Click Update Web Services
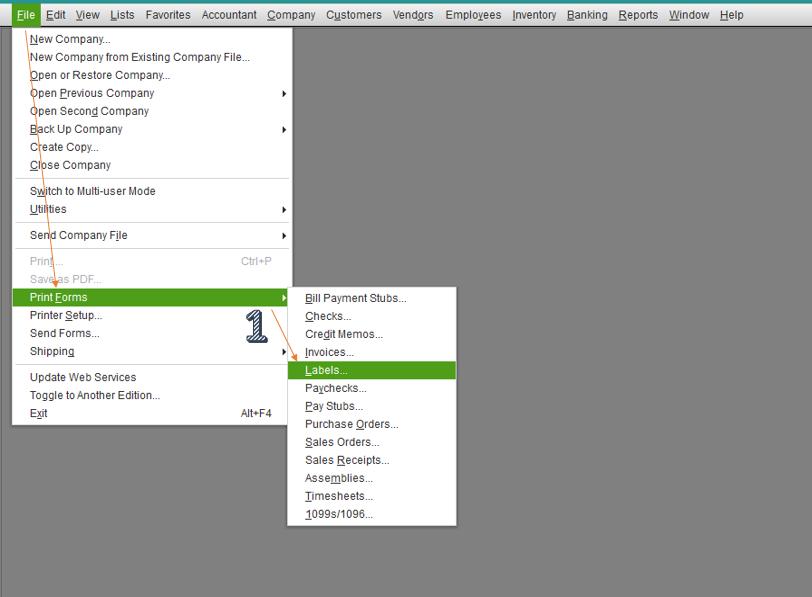Image resolution: width=812 pixels, height=597 pixels. point(151,377)
